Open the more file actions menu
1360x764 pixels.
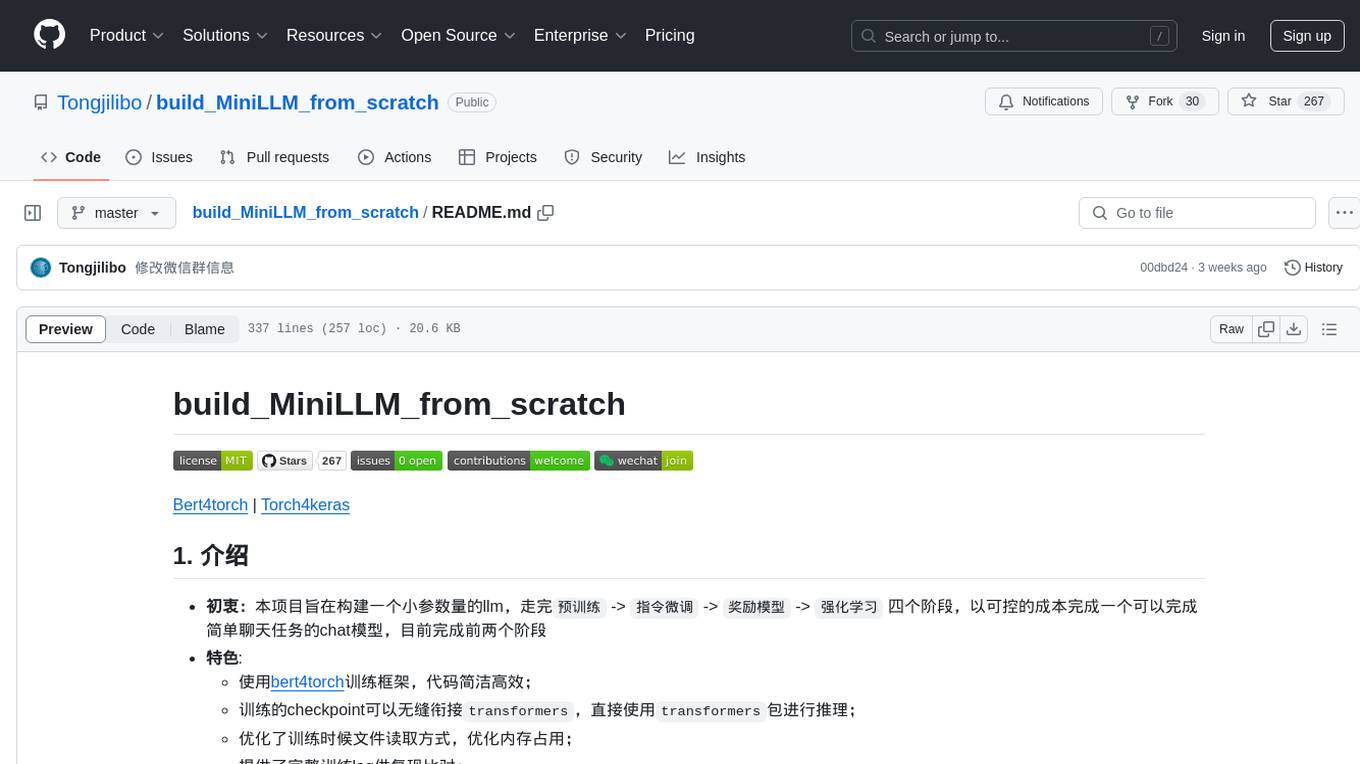(1344, 213)
